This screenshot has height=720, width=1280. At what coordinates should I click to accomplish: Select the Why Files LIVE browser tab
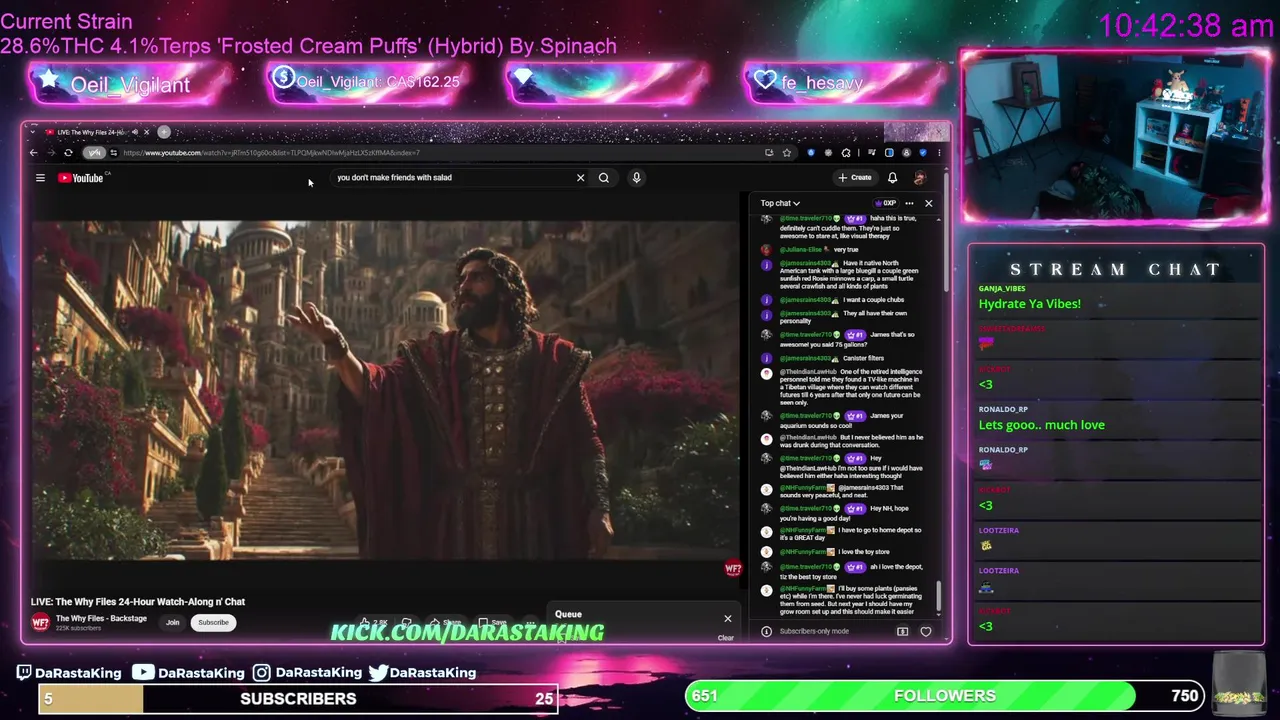(x=97, y=132)
